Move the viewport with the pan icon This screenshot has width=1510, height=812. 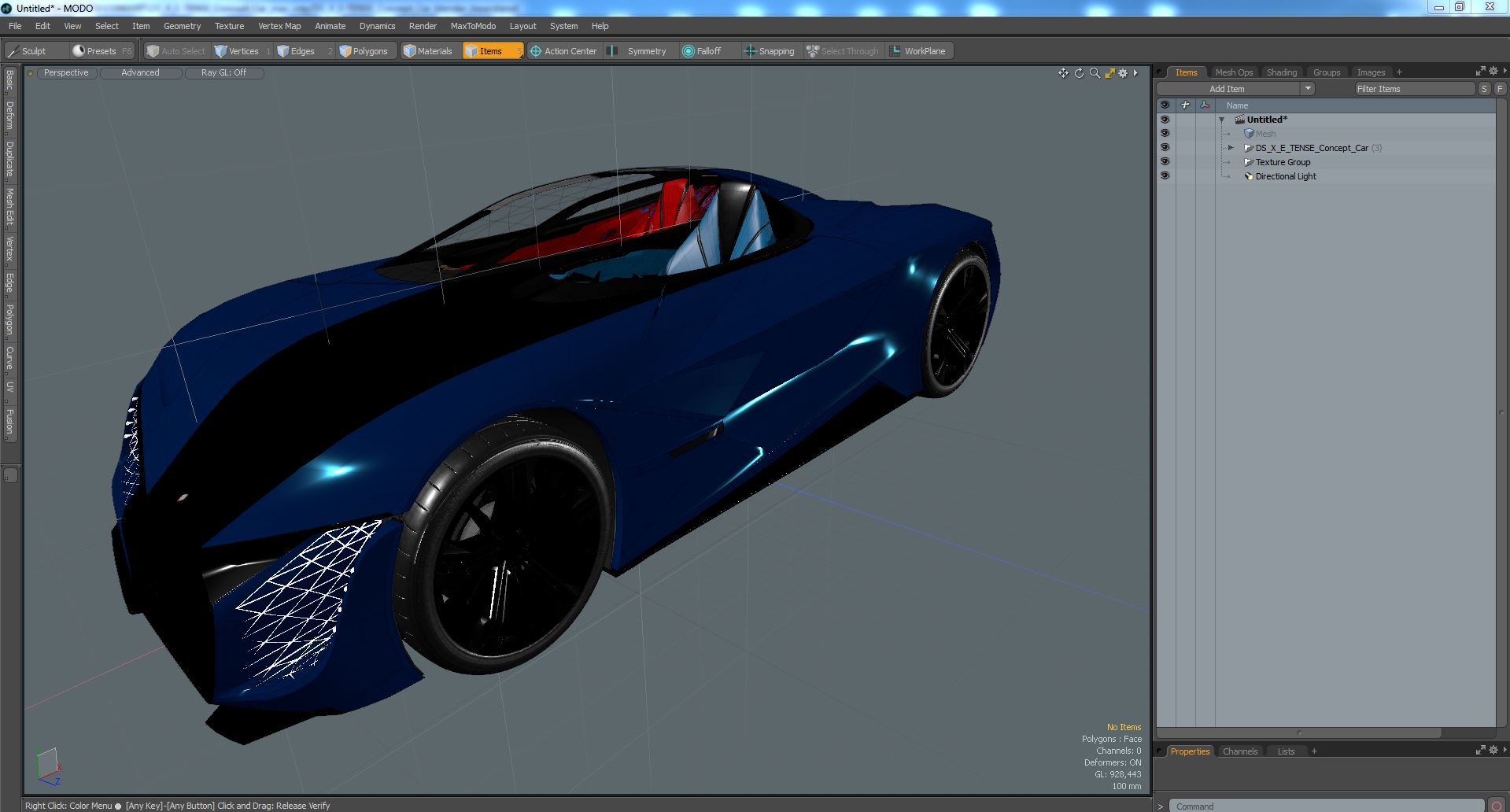1063,73
